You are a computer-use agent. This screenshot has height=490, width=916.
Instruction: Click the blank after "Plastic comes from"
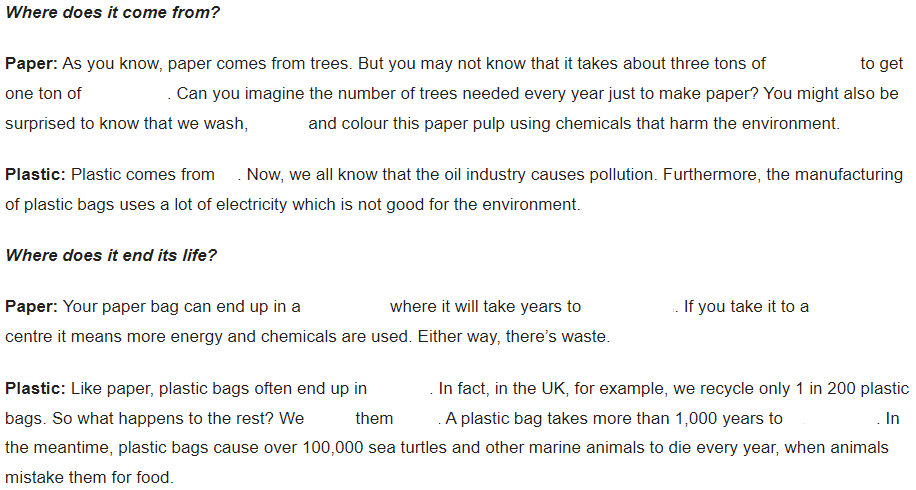(x=227, y=175)
